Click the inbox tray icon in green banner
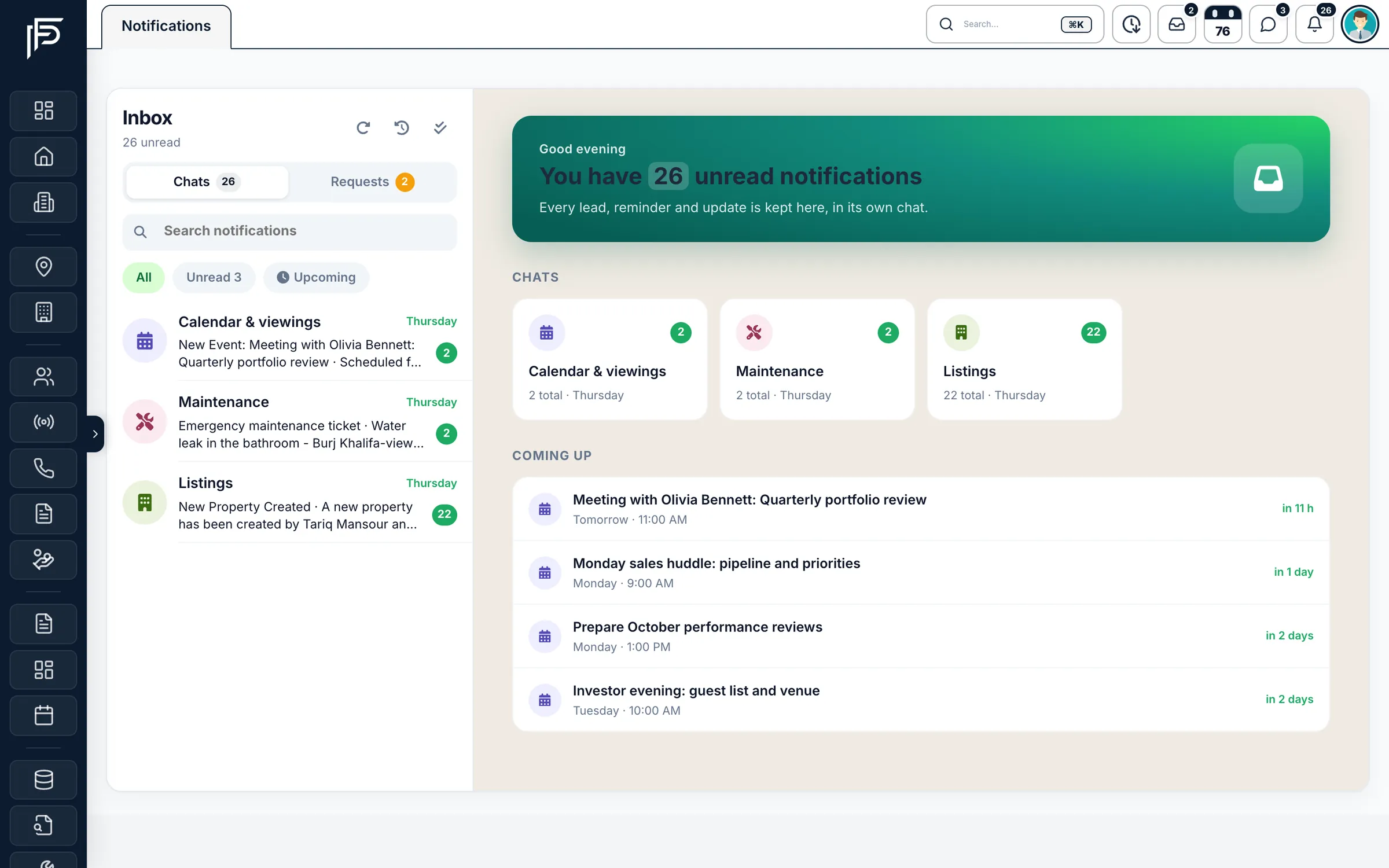 [1268, 178]
